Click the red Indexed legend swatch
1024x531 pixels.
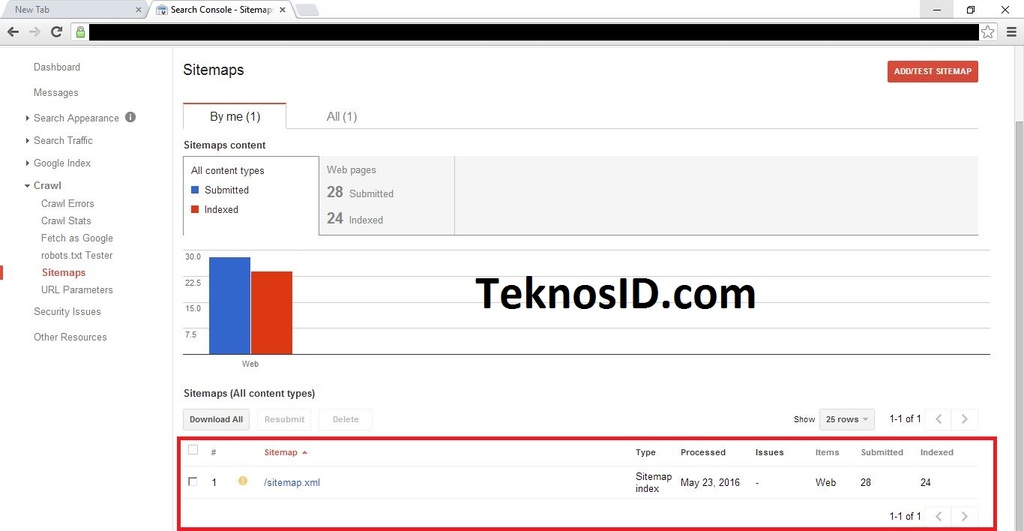pyautogui.click(x=195, y=210)
